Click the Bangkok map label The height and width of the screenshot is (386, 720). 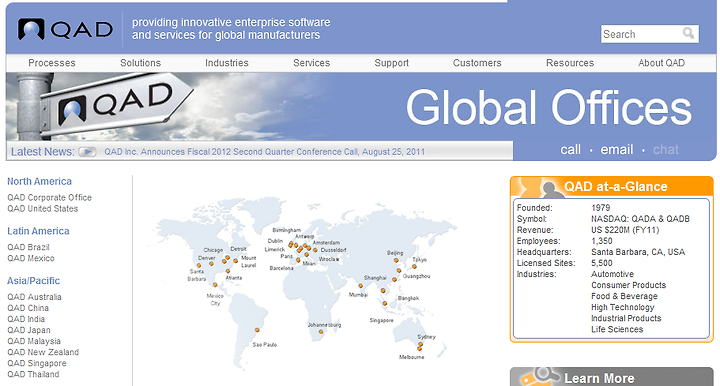(408, 298)
